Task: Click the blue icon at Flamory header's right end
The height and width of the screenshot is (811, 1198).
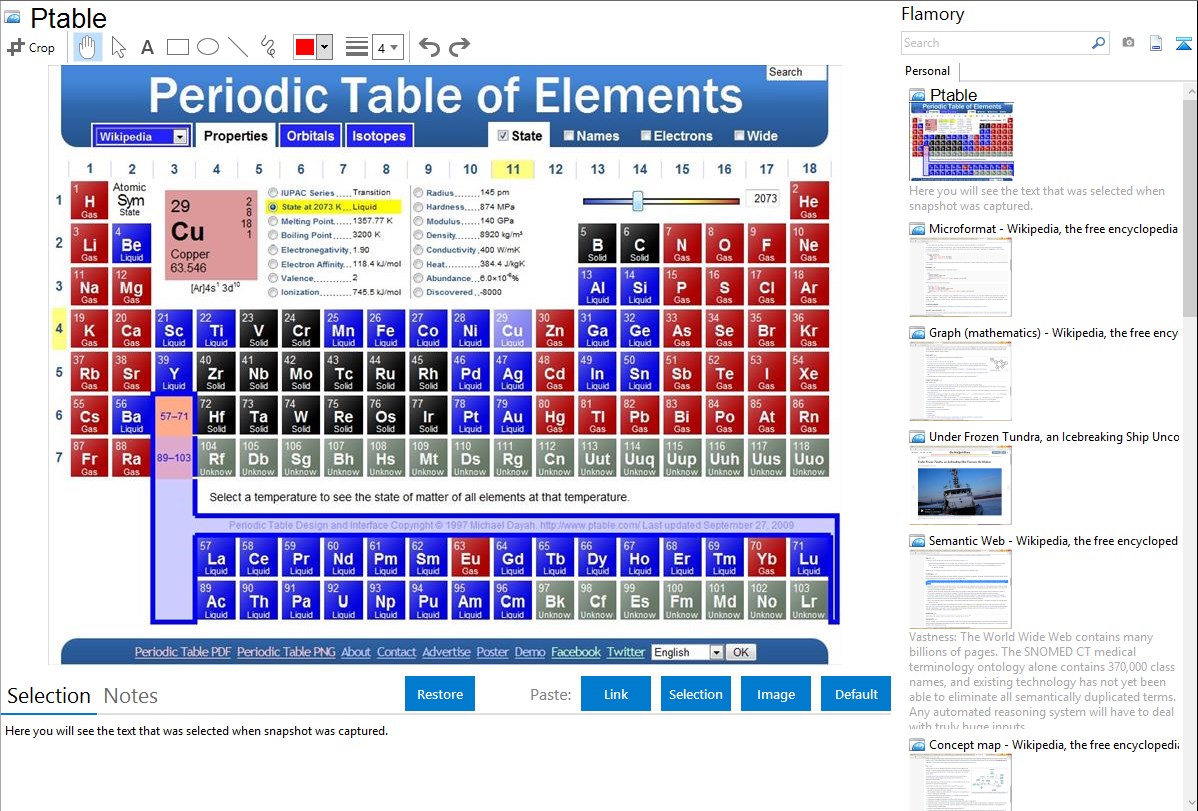Action: click(1183, 43)
